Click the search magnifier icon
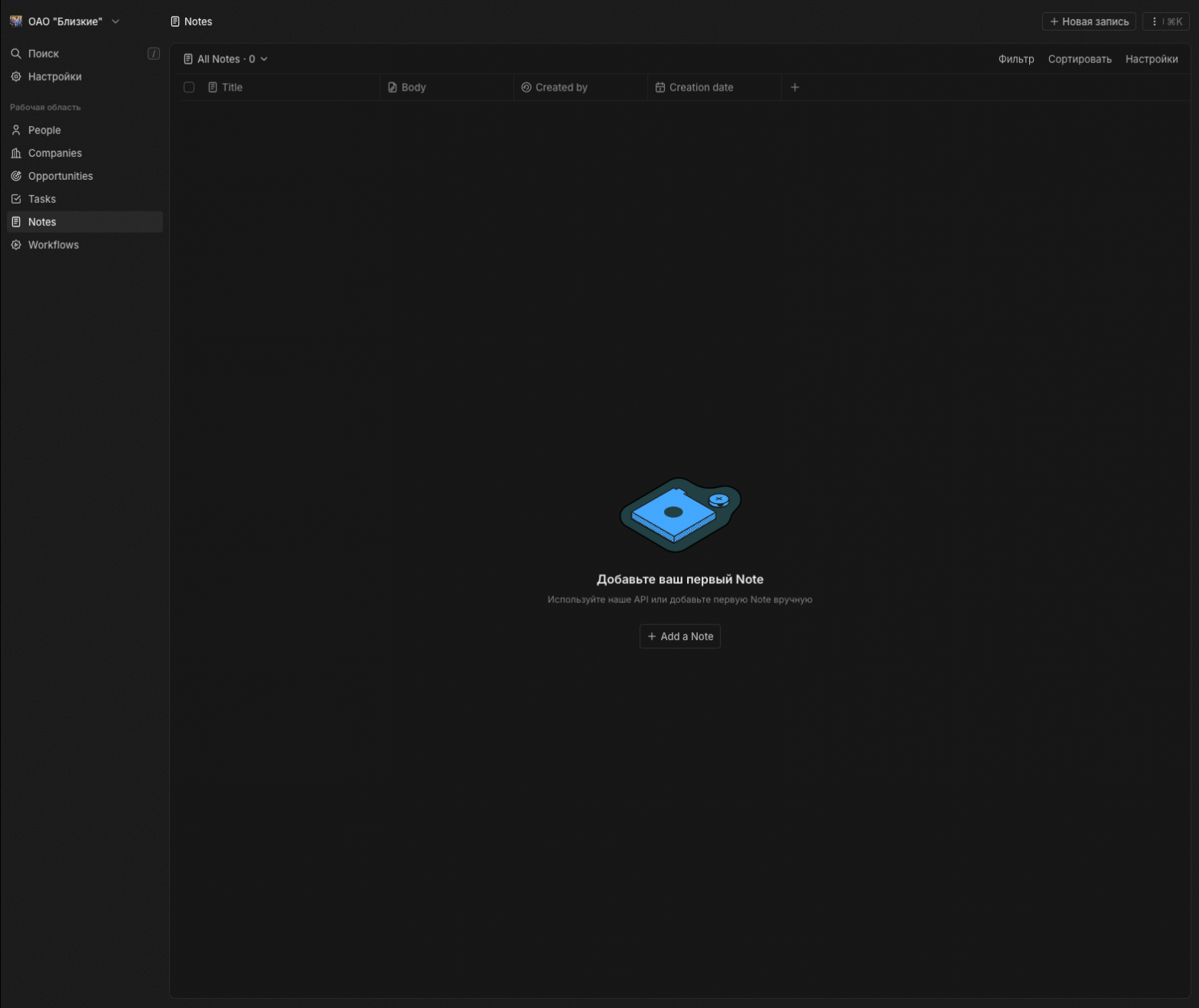This screenshot has width=1199, height=1008. pos(16,54)
